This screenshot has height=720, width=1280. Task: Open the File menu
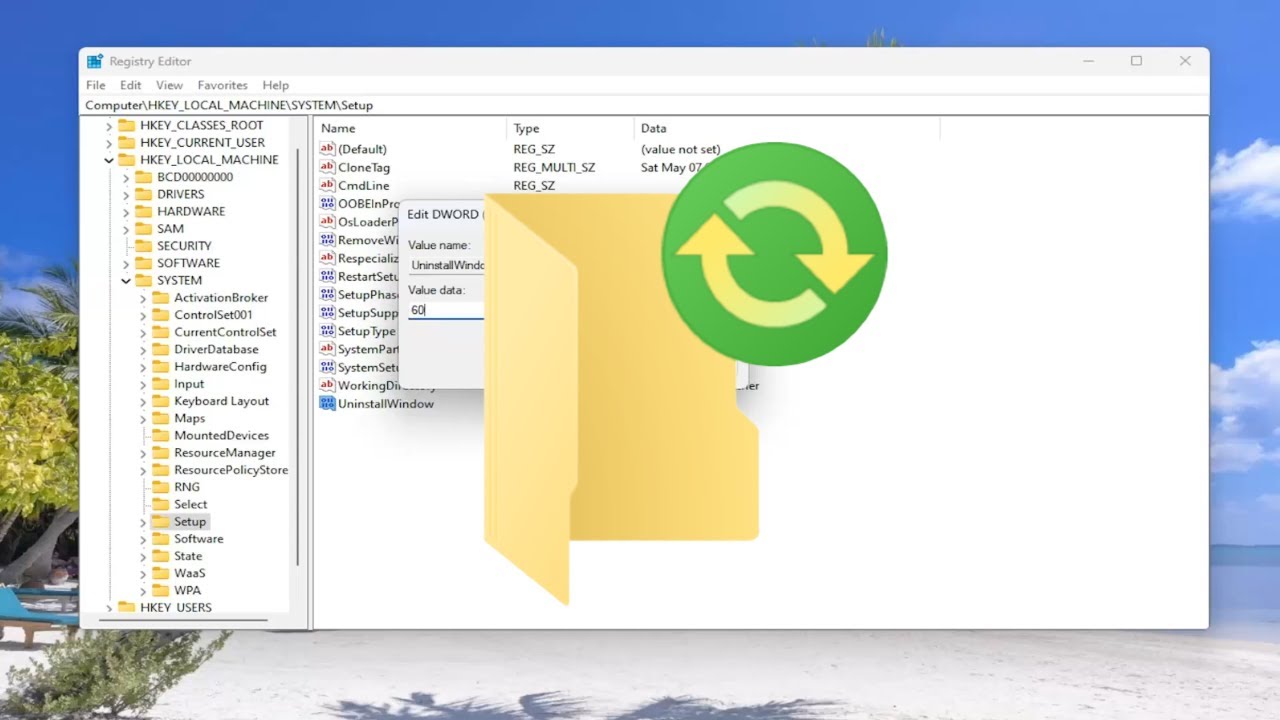click(x=95, y=85)
